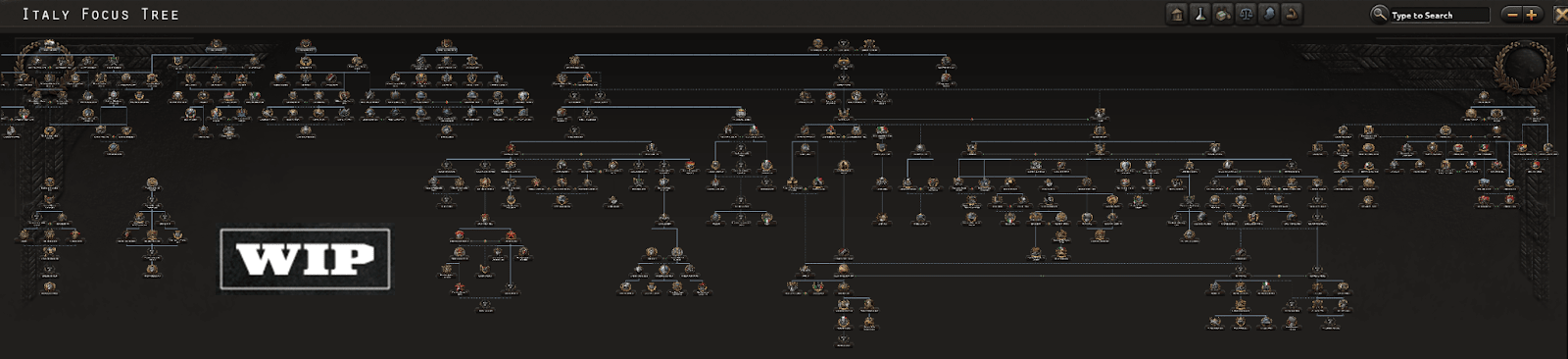Select the top focus of the small triangular tree left of WIP
This screenshot has width=1568, height=359.
click(x=151, y=183)
